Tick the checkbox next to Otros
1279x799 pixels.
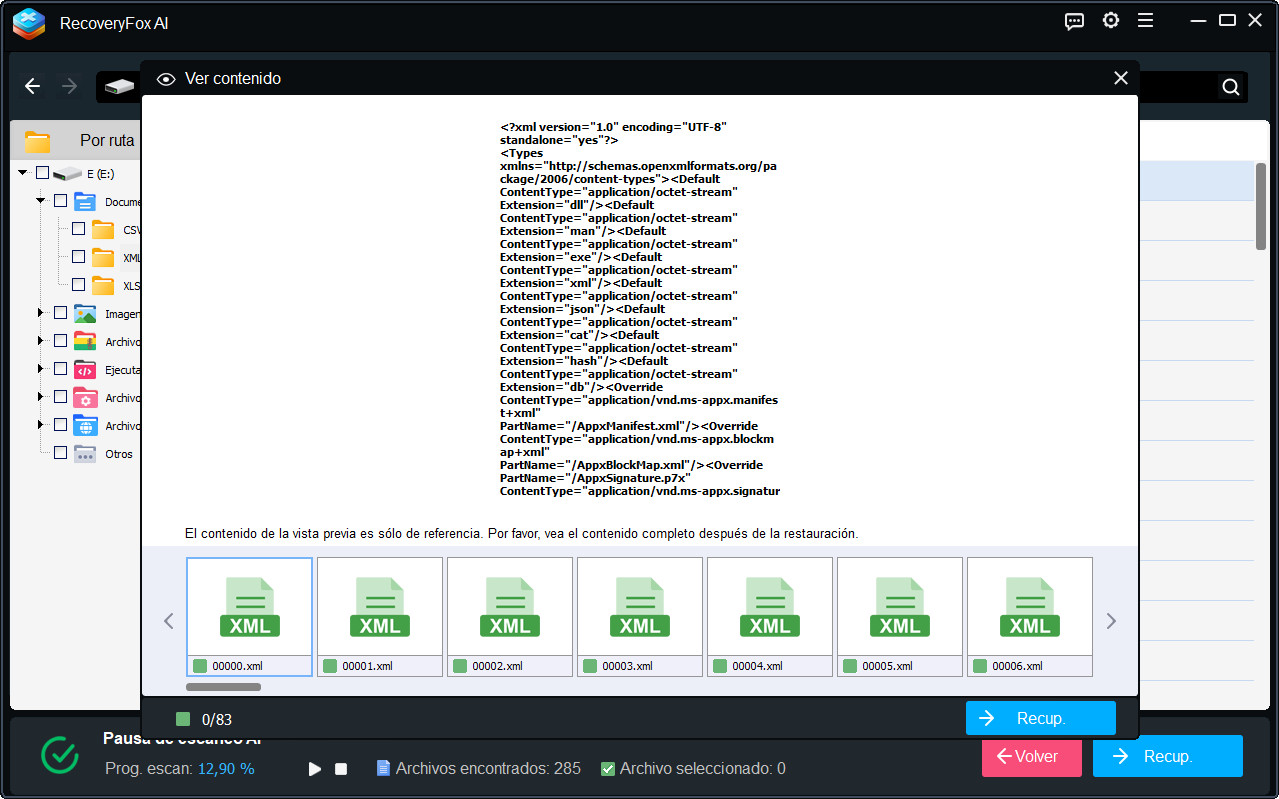[x=60, y=453]
